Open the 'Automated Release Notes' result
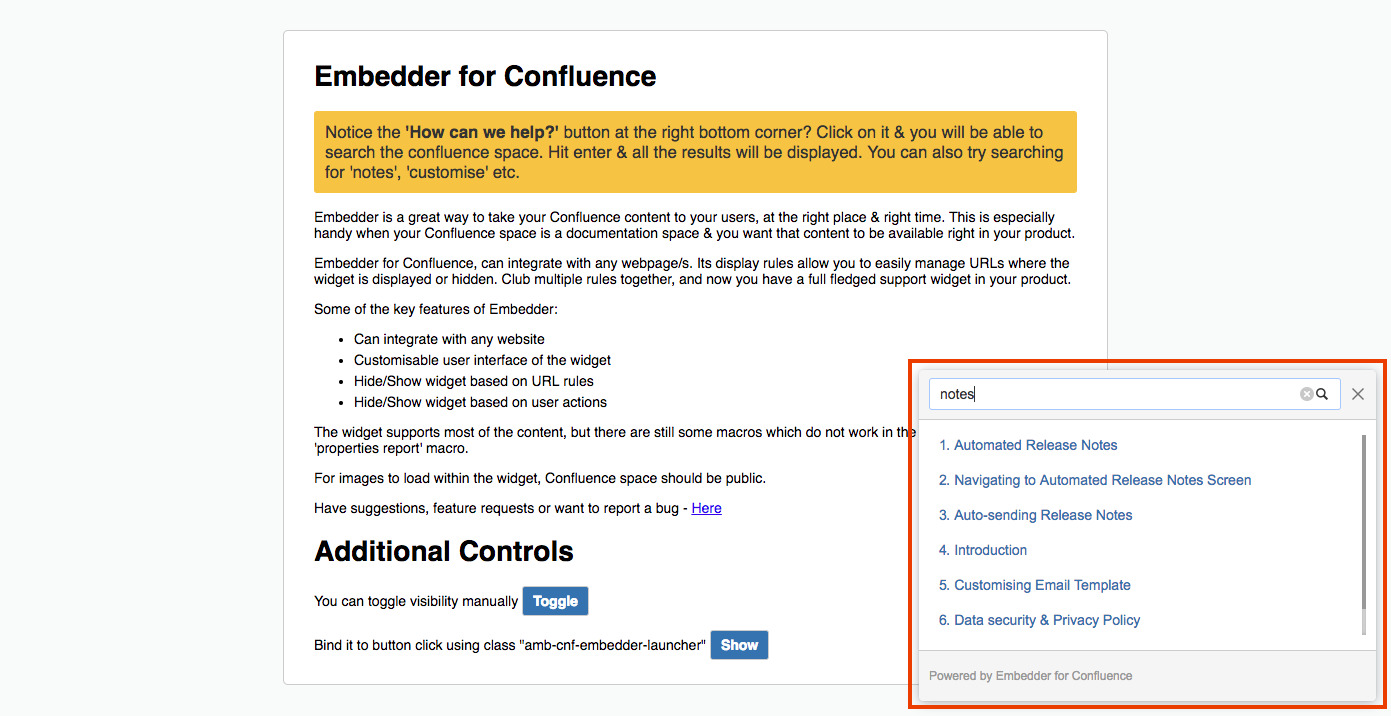 click(1028, 445)
